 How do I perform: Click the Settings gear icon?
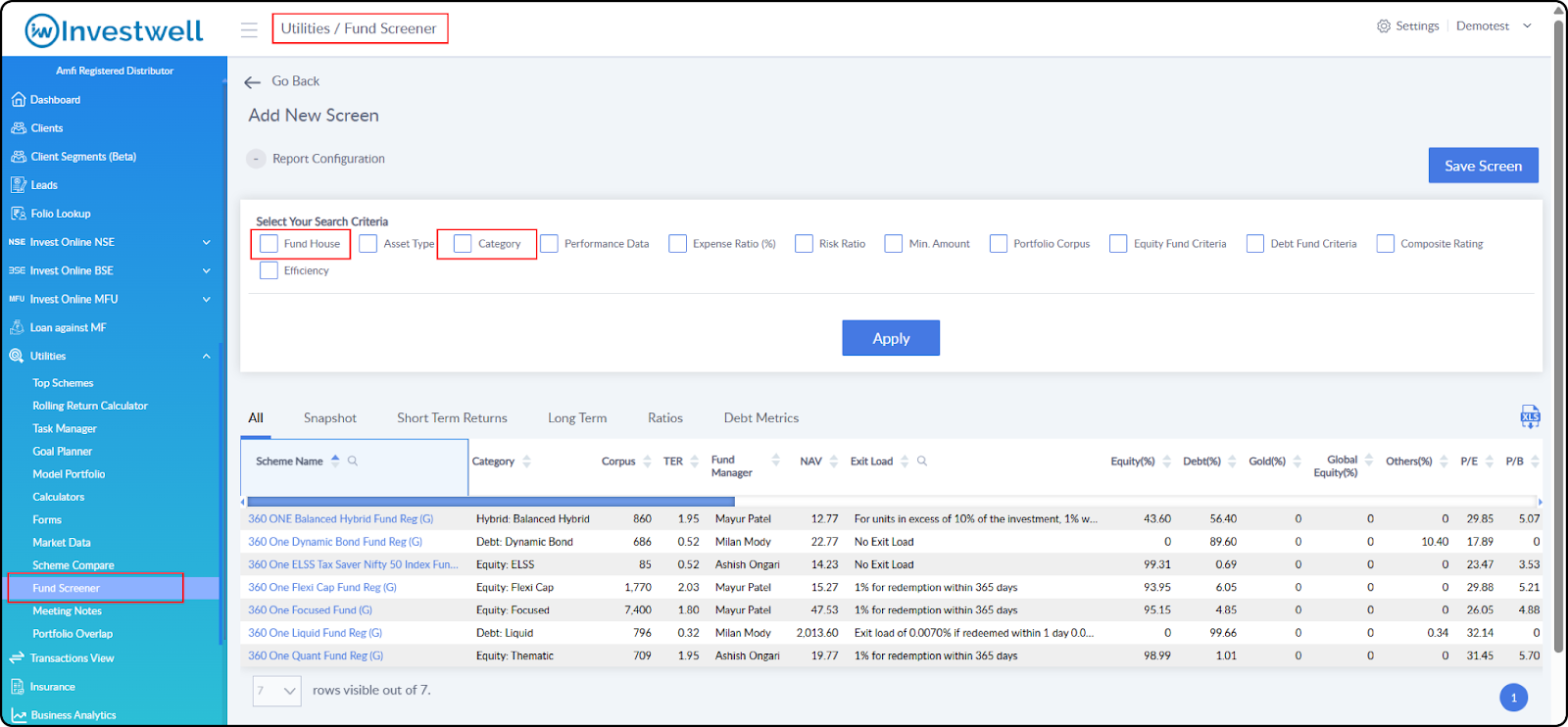[1384, 26]
